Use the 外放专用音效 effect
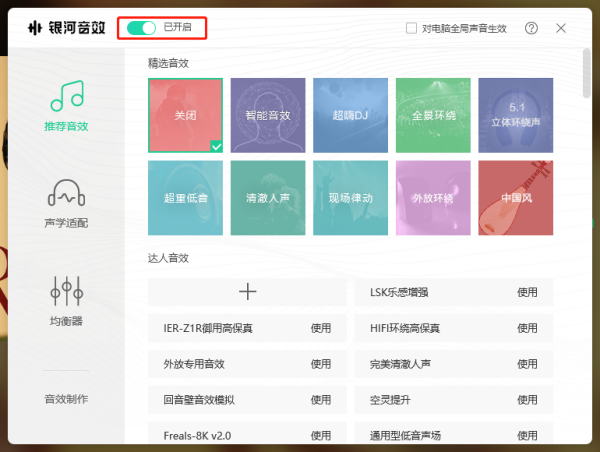The width and height of the screenshot is (600, 452). pos(321,364)
